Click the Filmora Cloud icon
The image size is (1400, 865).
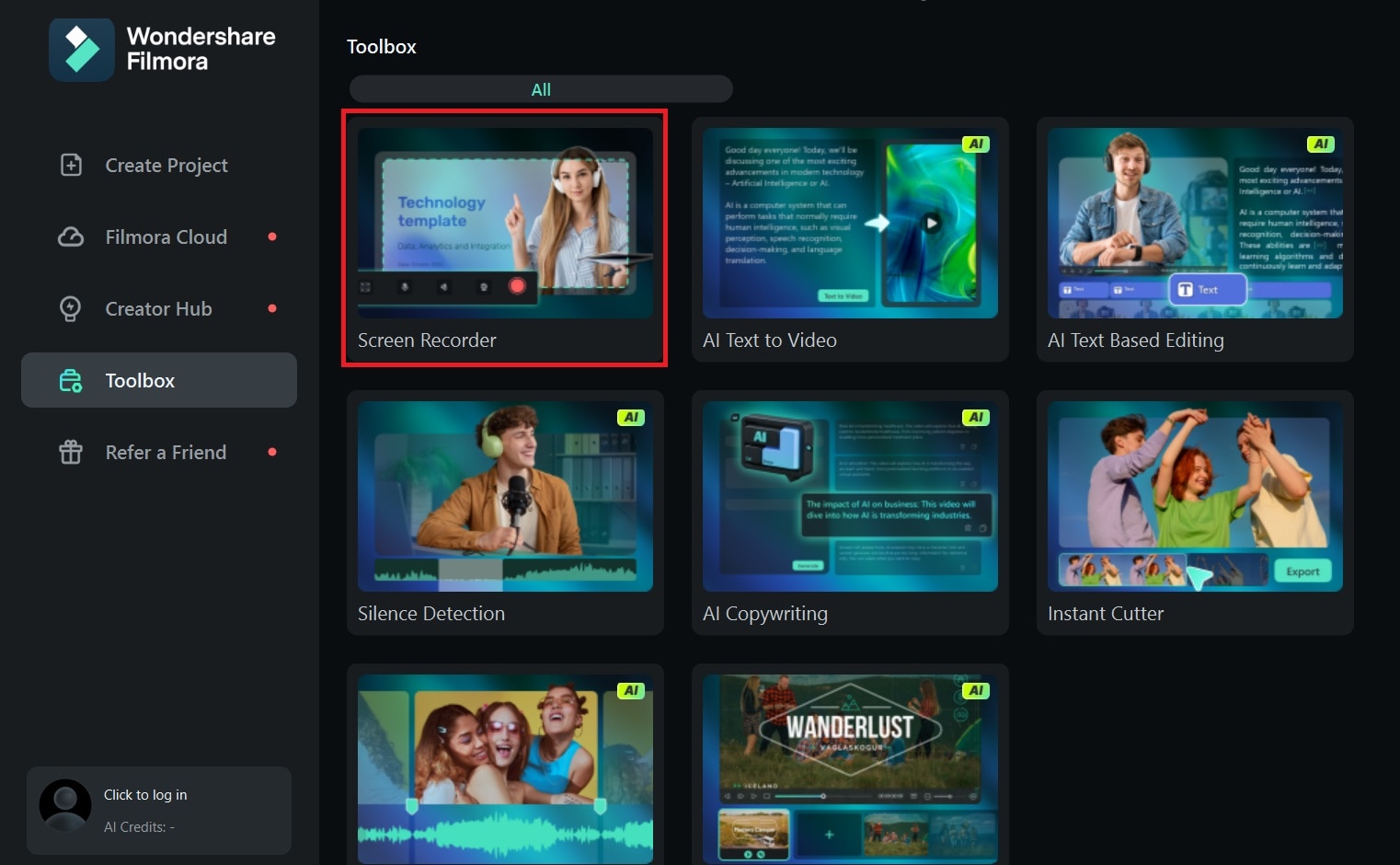click(x=71, y=236)
